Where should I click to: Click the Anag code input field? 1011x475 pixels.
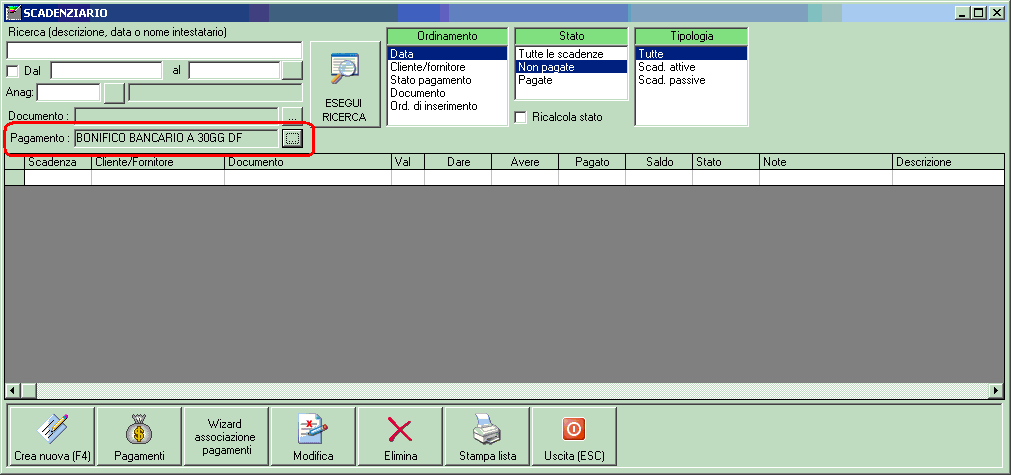tap(68, 93)
